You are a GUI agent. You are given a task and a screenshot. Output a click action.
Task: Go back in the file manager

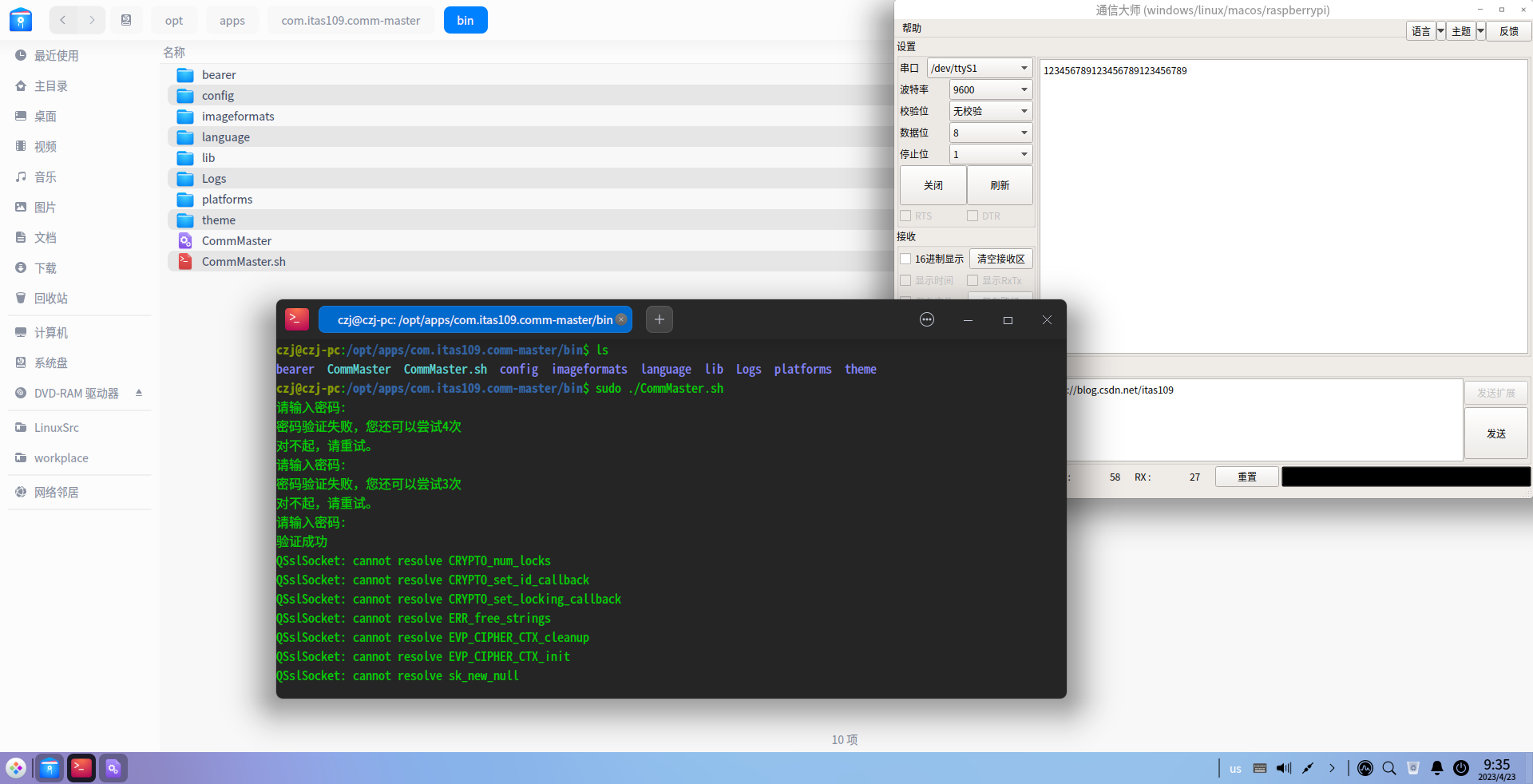point(63,20)
